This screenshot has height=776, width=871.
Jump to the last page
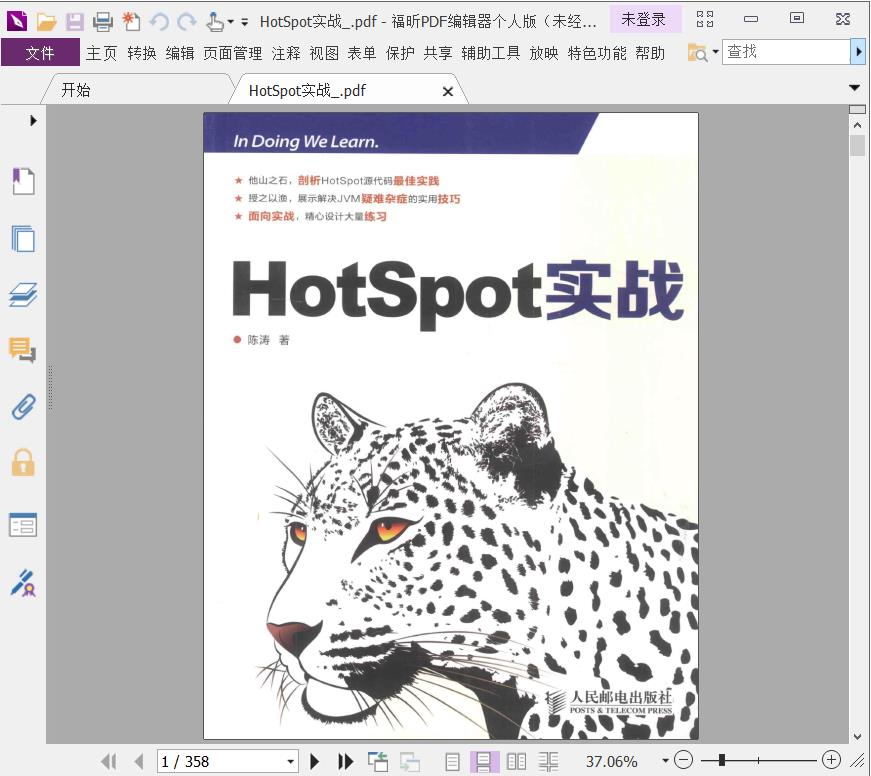pos(346,761)
